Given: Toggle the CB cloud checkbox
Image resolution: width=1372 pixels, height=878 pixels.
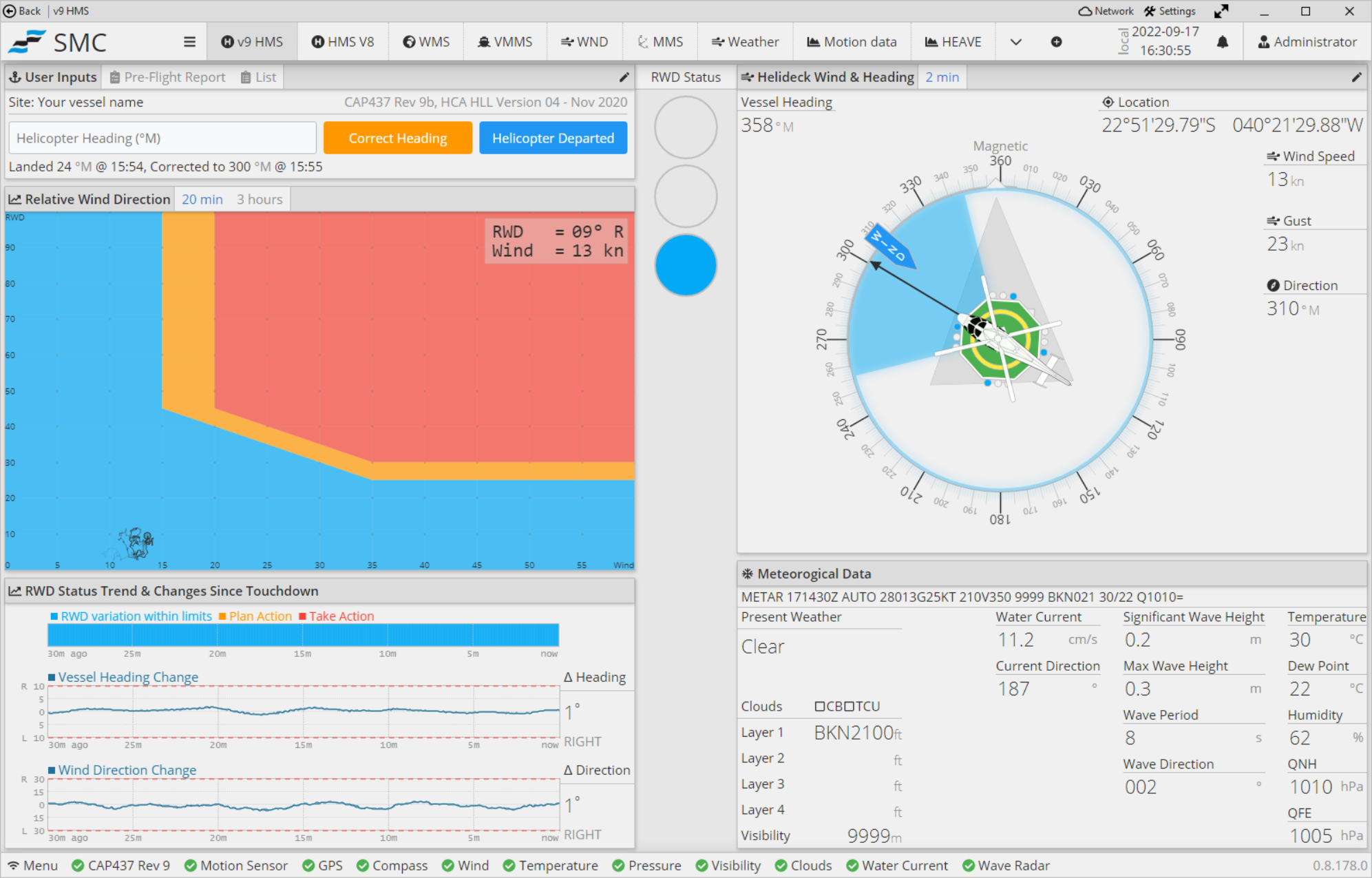Looking at the screenshot, I should (820, 707).
